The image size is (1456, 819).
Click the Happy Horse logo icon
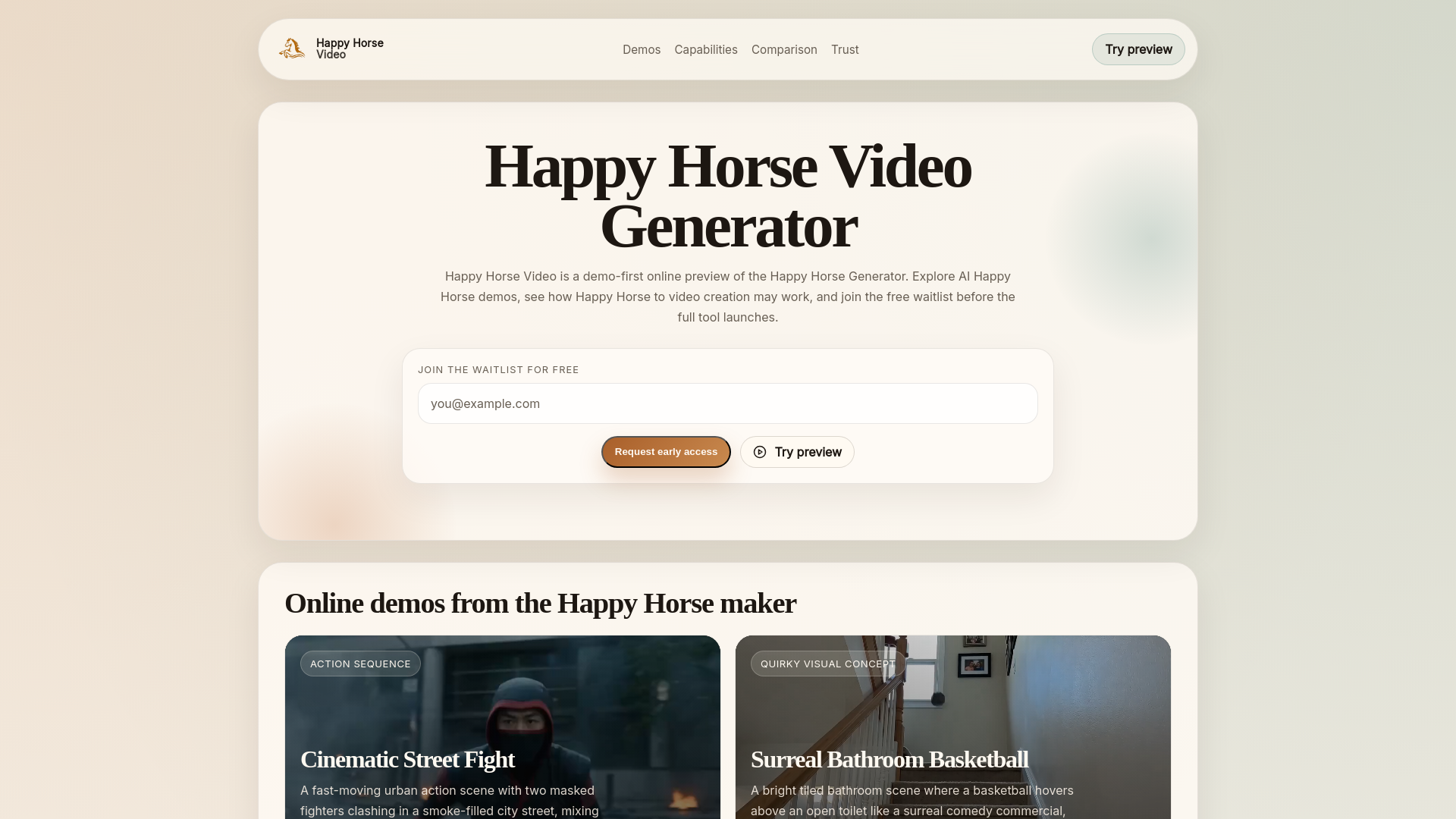292,49
